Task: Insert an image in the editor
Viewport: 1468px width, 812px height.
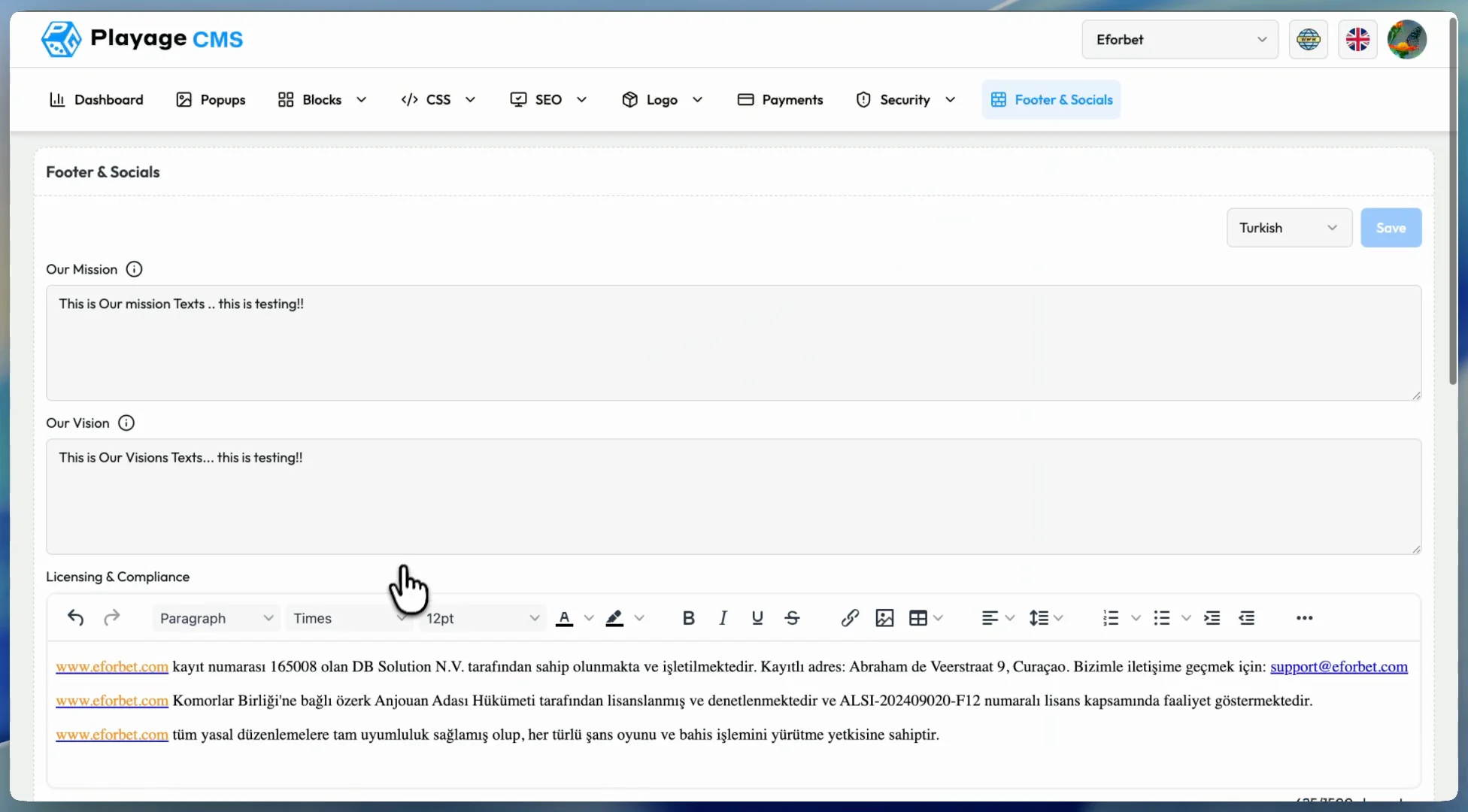Action: tap(884, 618)
